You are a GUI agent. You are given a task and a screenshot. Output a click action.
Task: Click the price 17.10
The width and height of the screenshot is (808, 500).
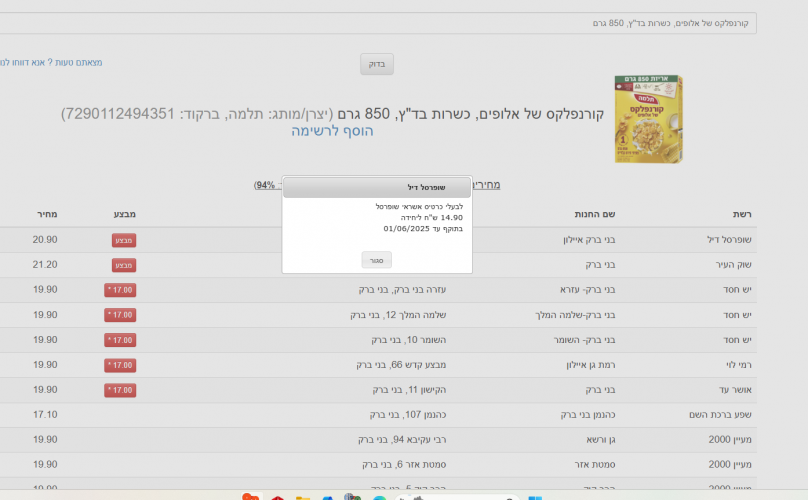pyautogui.click(x=45, y=414)
